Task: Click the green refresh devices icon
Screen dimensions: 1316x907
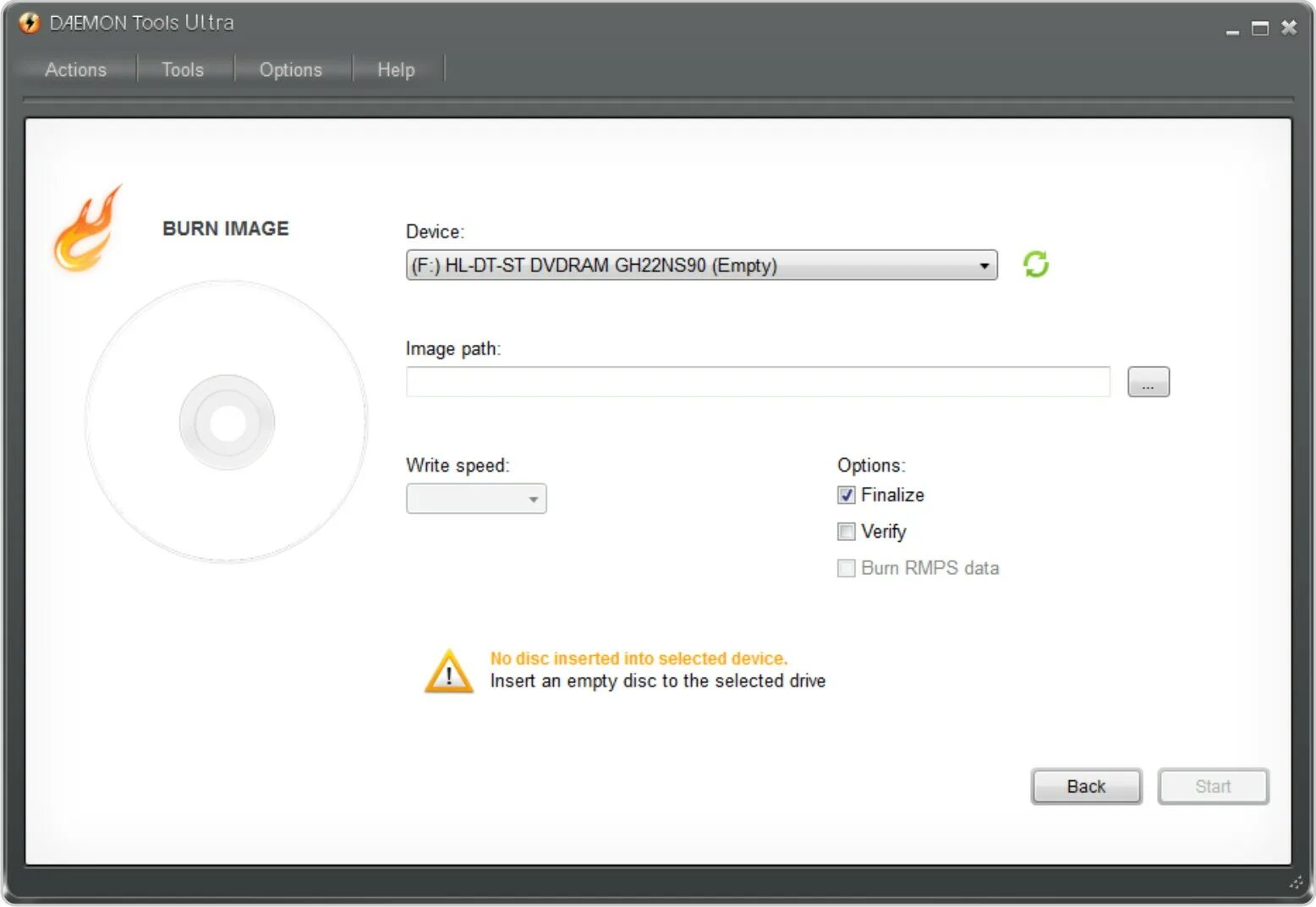Action: [1035, 265]
